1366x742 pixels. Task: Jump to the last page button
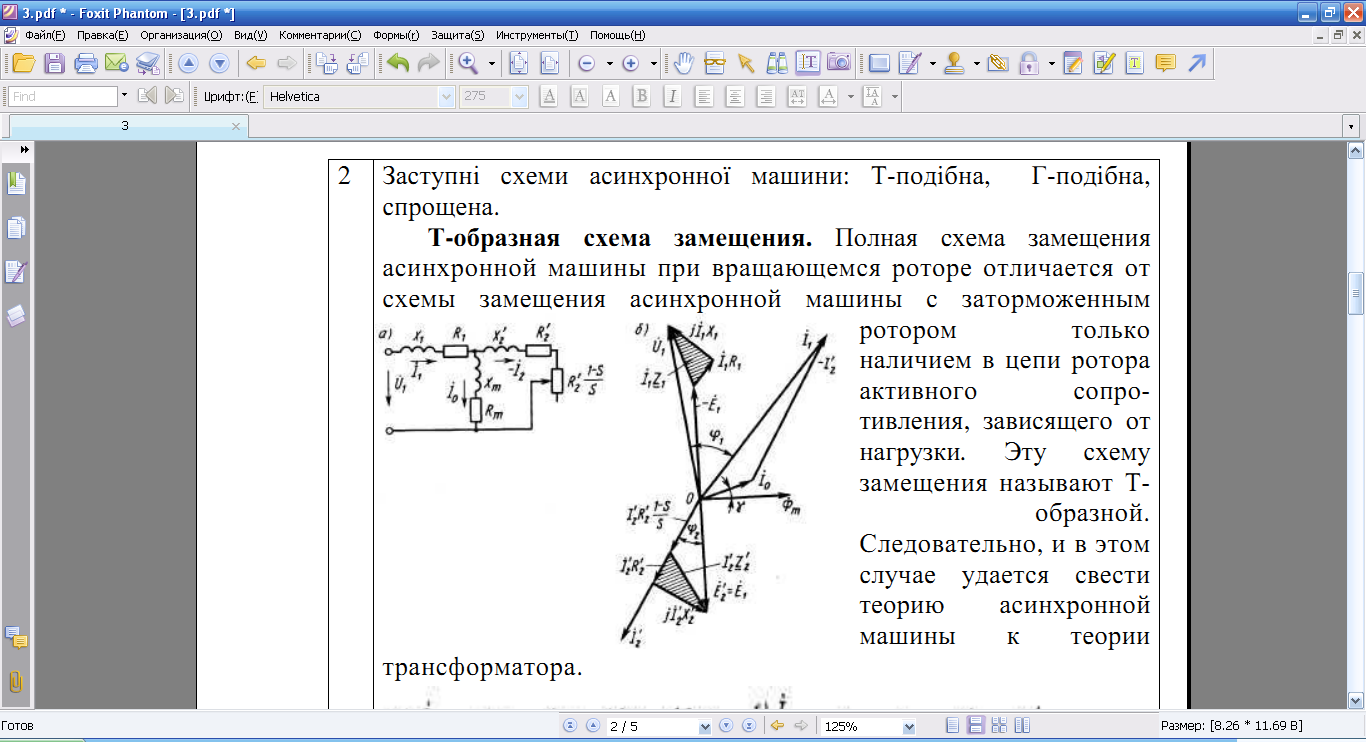coord(748,726)
